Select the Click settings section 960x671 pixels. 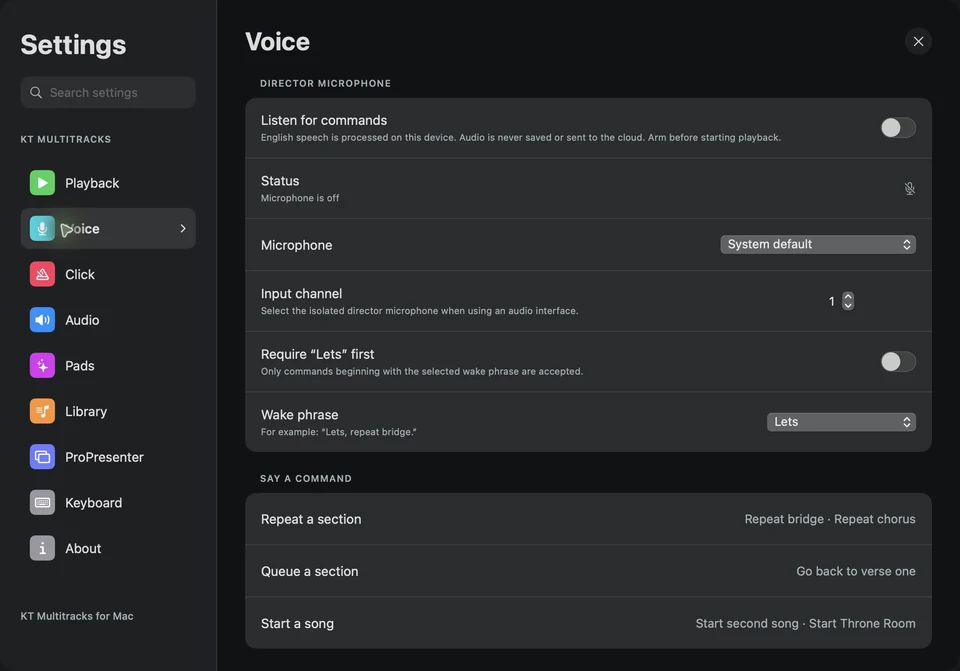tap(108, 274)
